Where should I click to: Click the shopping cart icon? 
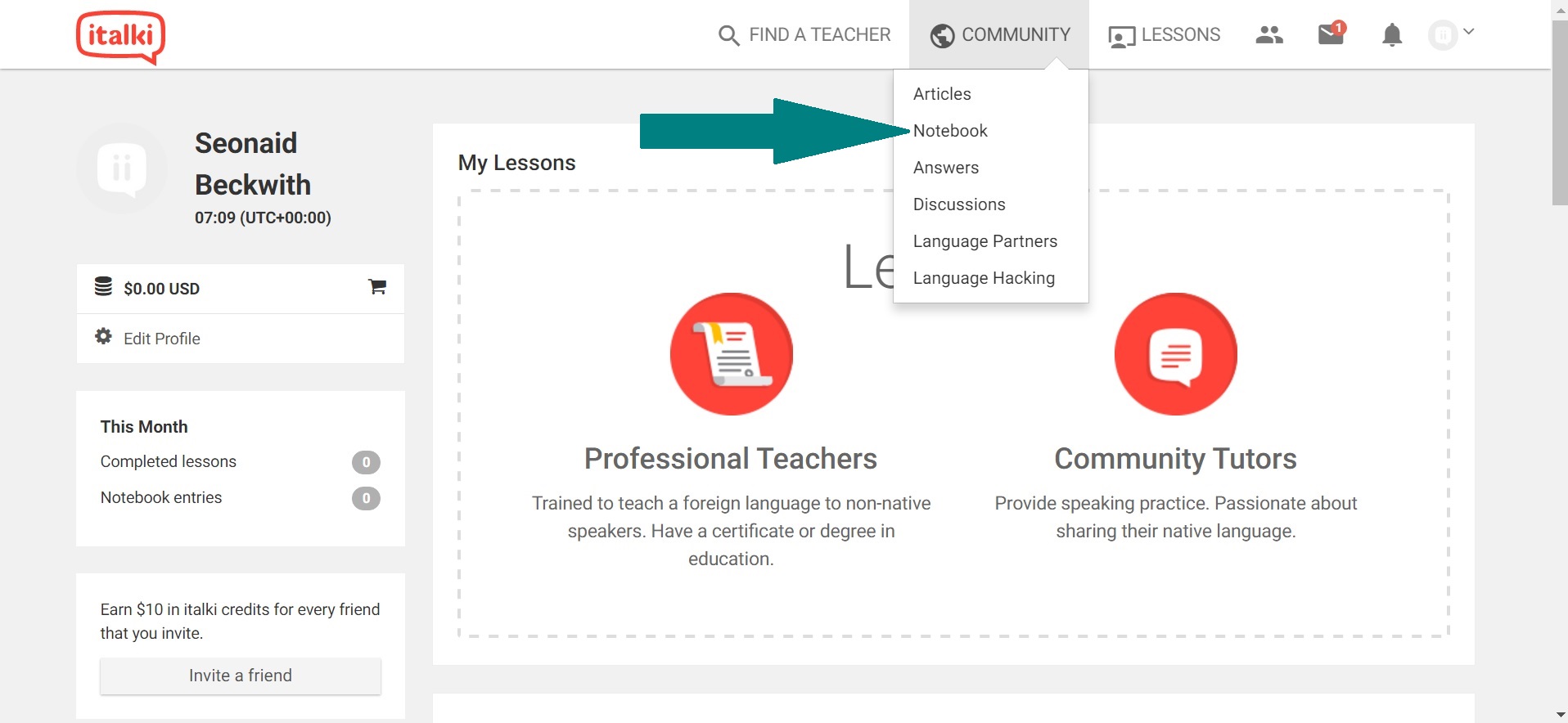(377, 287)
